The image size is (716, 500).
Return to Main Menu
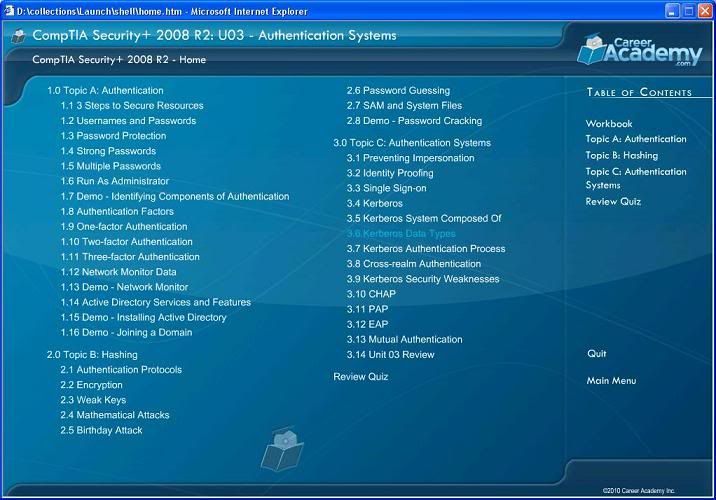(x=611, y=380)
